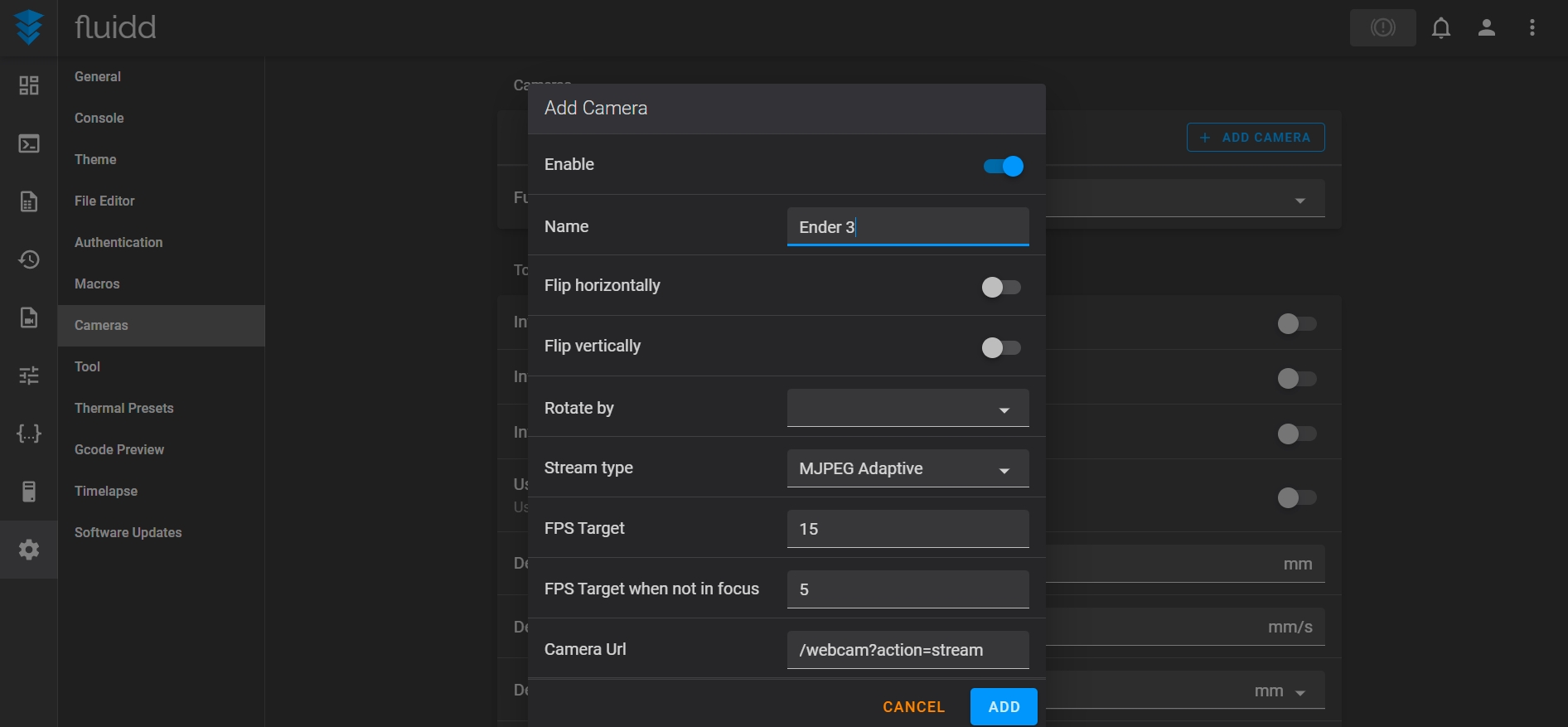The width and height of the screenshot is (1568, 727).
Task: Open the Tune sliders icon in sidebar
Action: [x=29, y=376]
